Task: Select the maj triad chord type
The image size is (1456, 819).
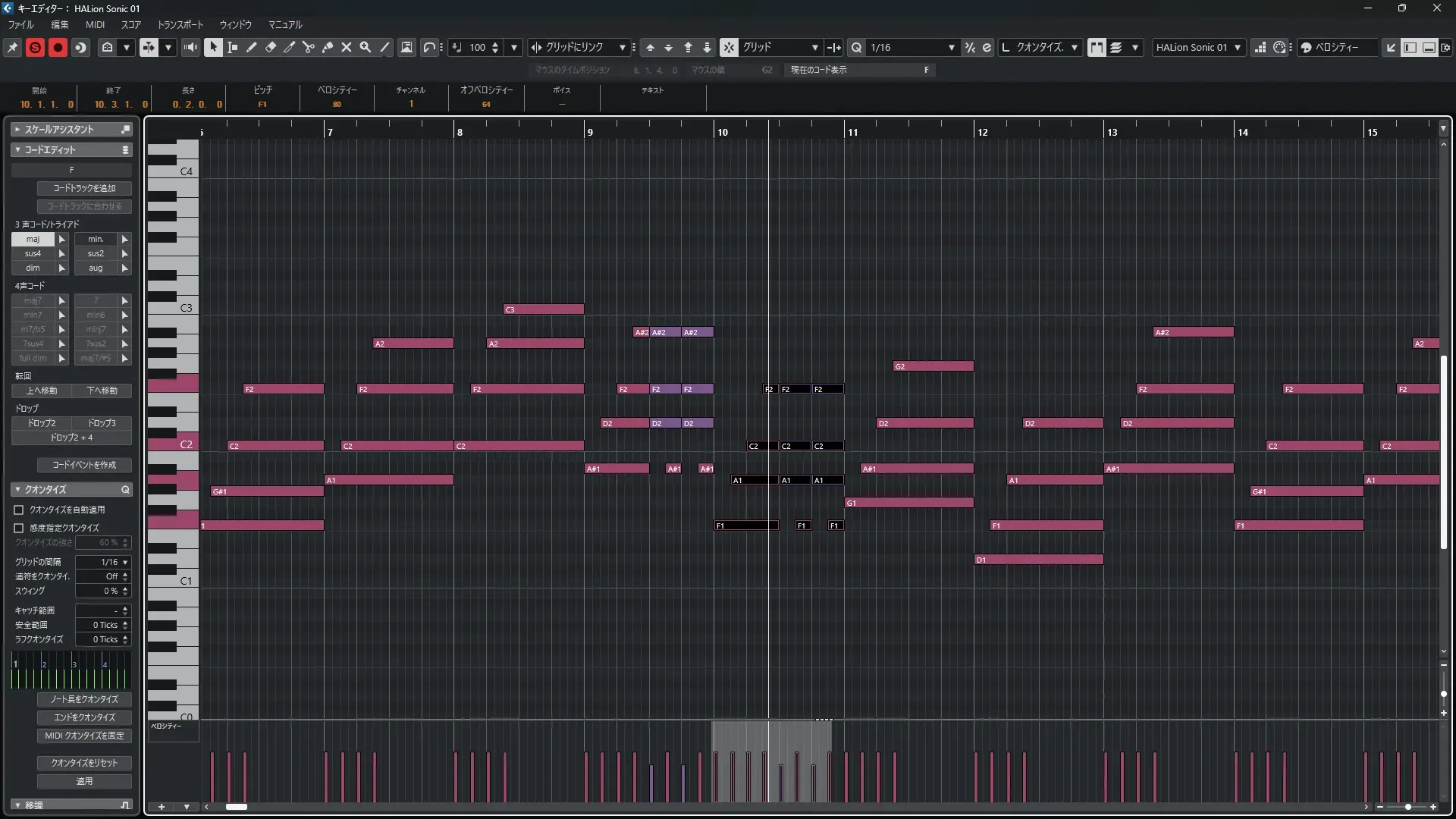Action: tap(33, 239)
